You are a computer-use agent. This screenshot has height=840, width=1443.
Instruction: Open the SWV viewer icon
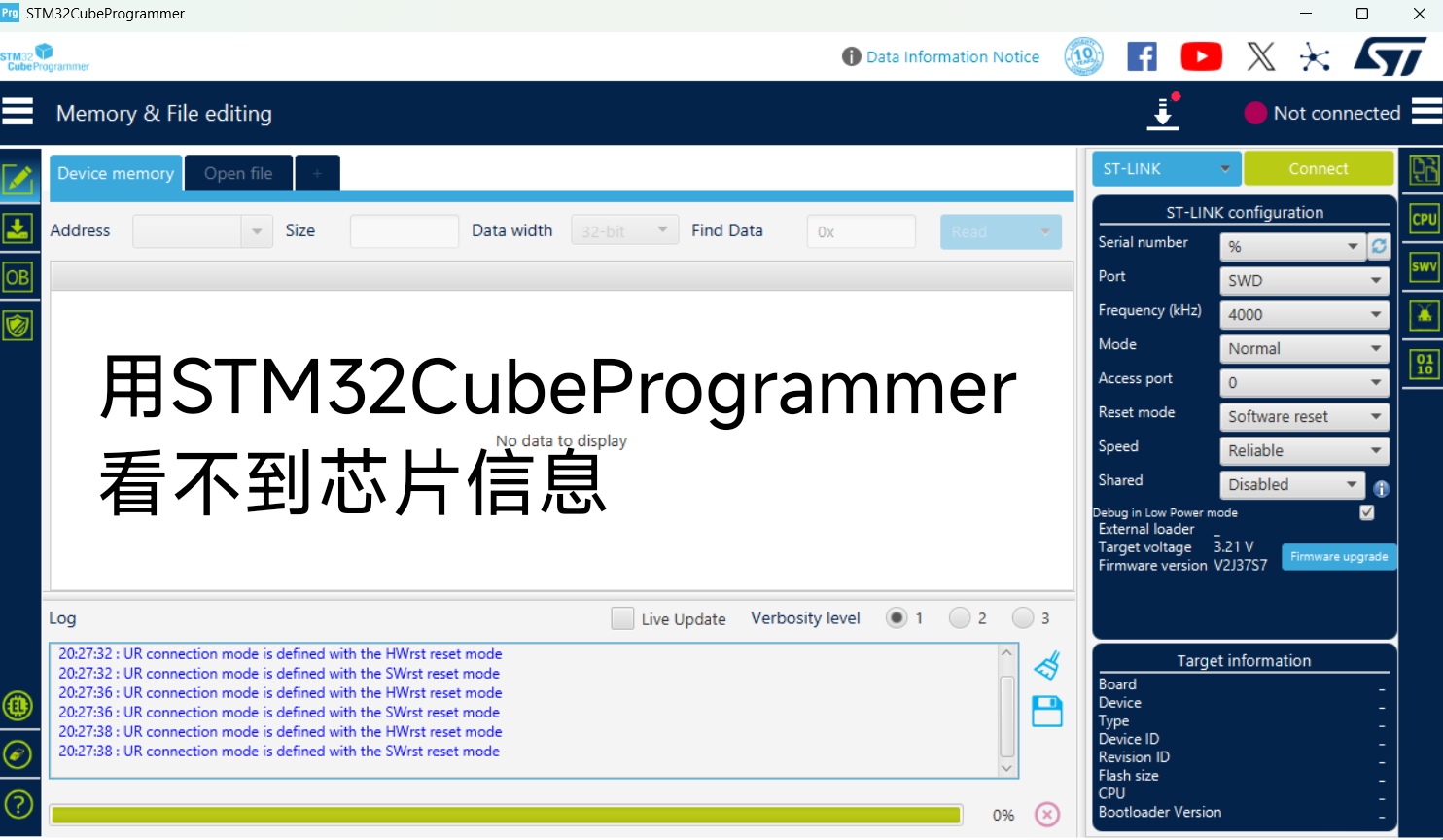1425,266
